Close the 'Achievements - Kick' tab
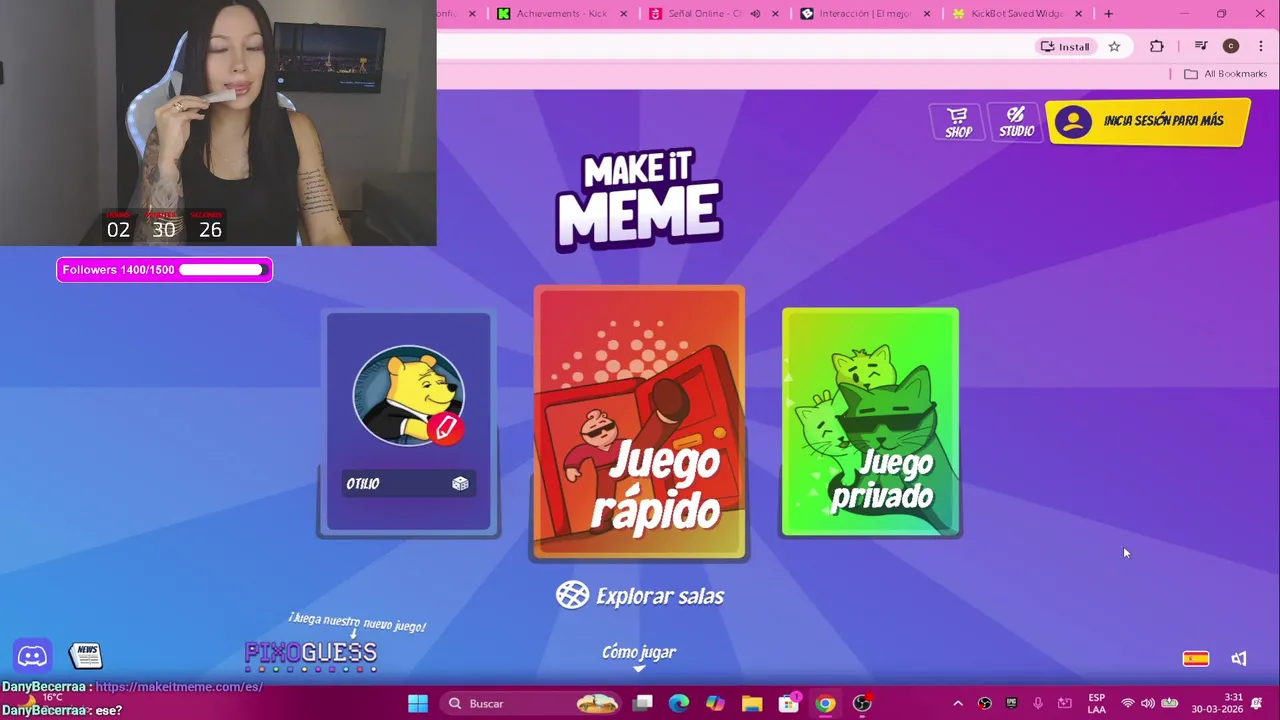Image resolution: width=1280 pixels, height=720 pixels. click(624, 14)
